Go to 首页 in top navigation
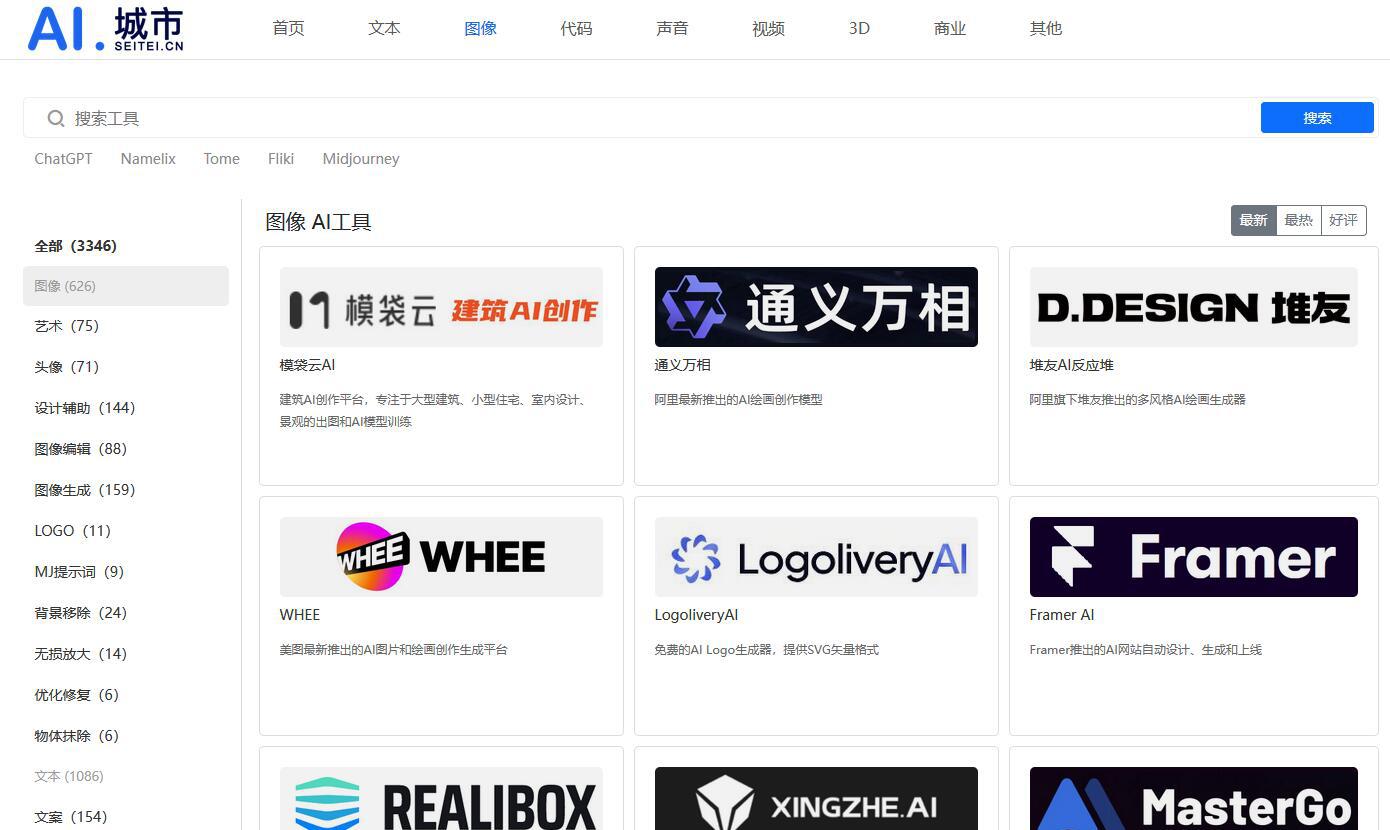 [288, 29]
